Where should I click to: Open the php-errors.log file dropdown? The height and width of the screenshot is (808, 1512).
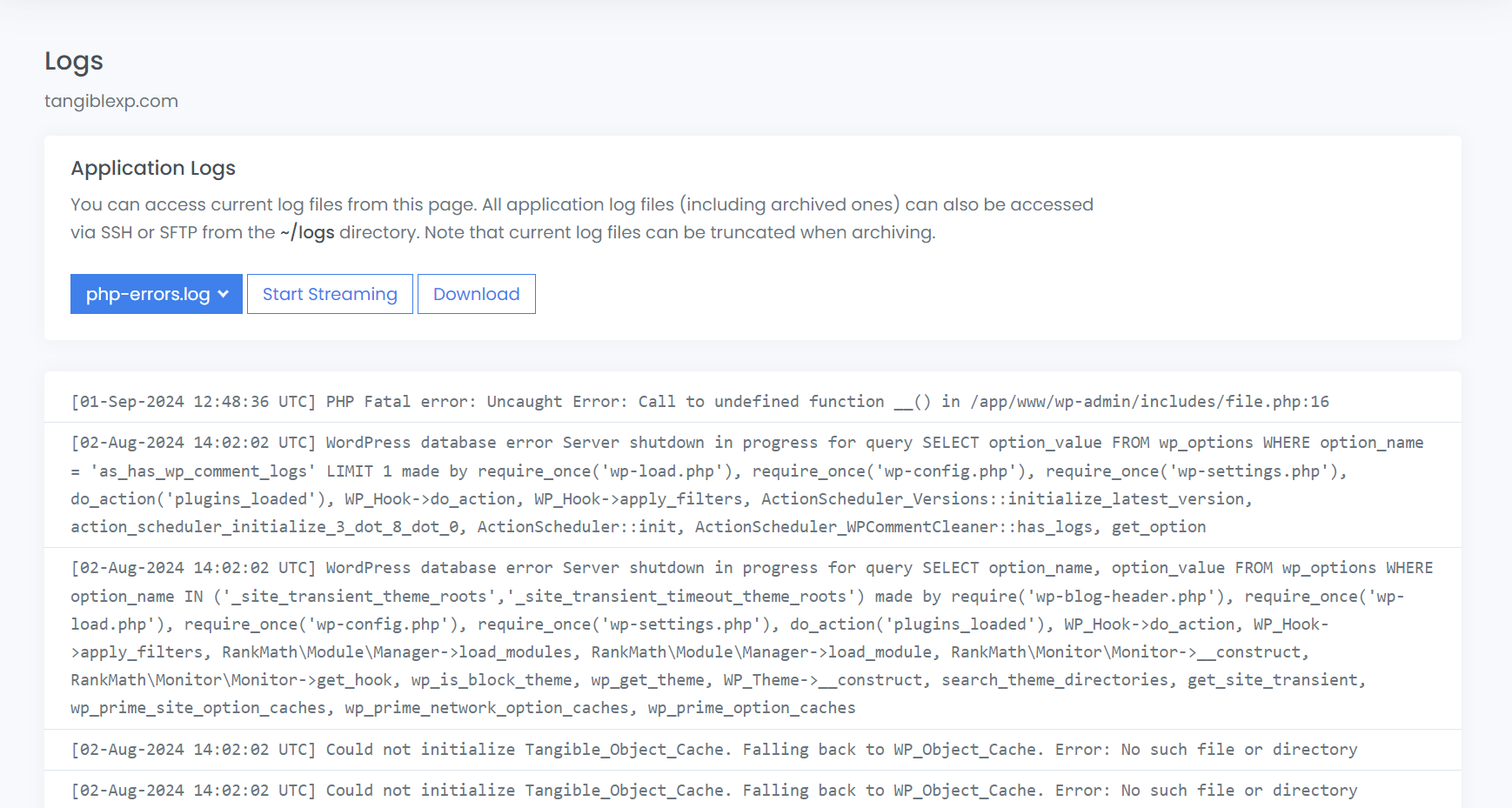coord(157,294)
